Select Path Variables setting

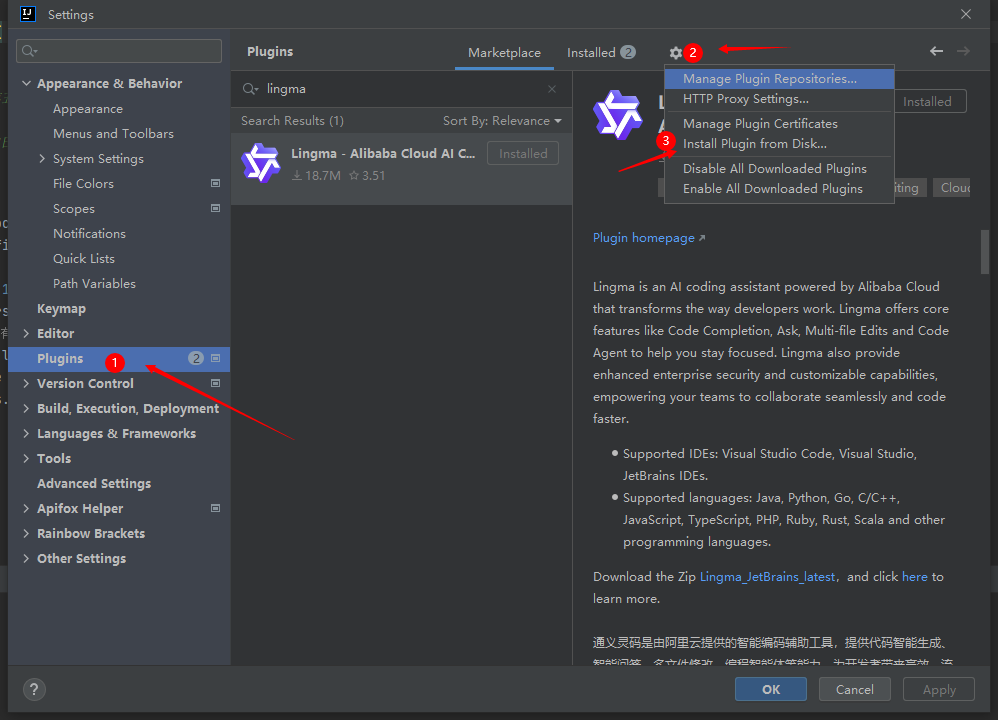click(94, 283)
